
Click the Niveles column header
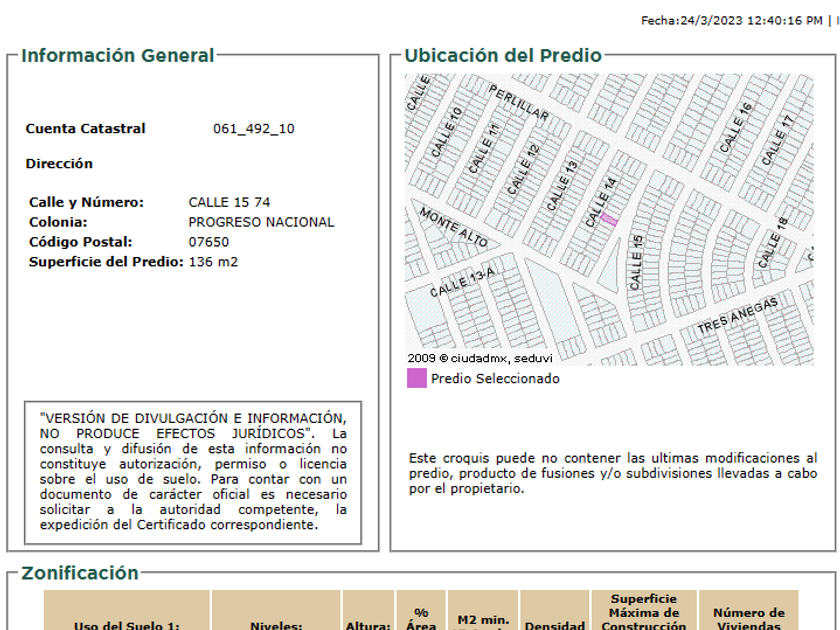point(276,625)
